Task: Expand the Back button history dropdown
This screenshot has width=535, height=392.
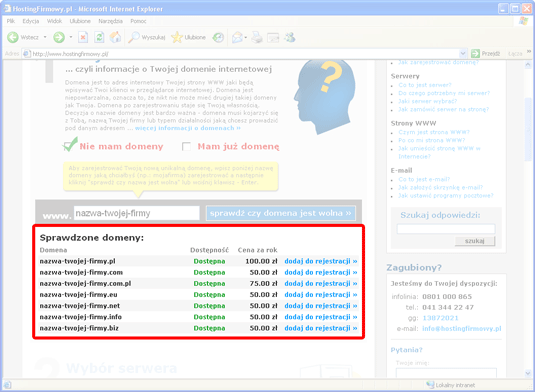Action: click(x=45, y=37)
